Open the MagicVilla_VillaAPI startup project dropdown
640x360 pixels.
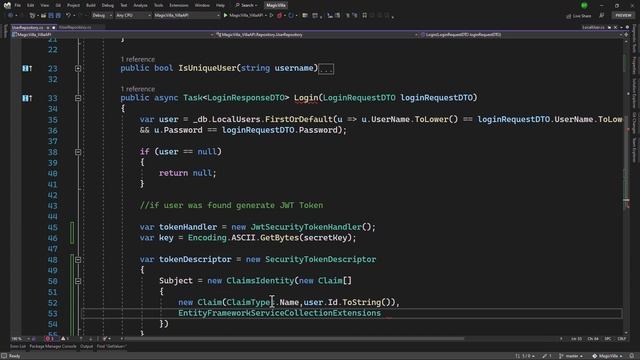click(187, 16)
